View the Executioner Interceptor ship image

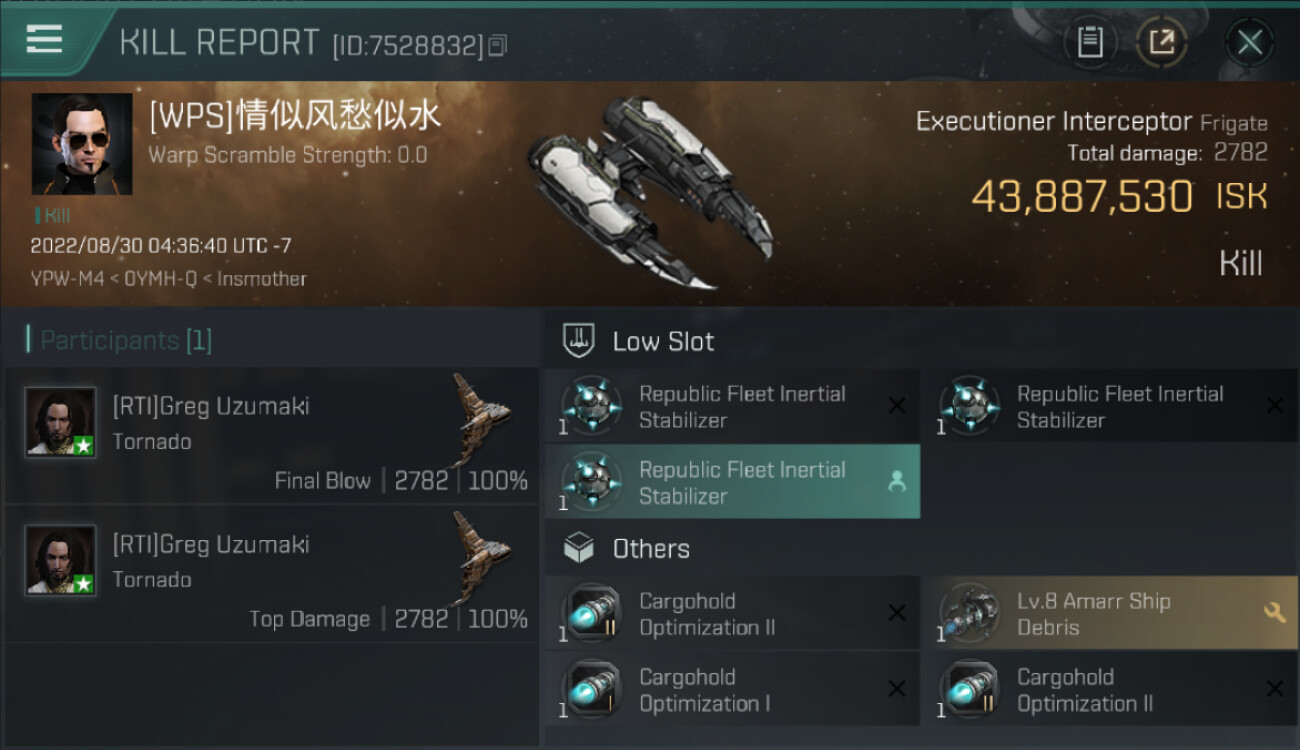tap(650, 190)
